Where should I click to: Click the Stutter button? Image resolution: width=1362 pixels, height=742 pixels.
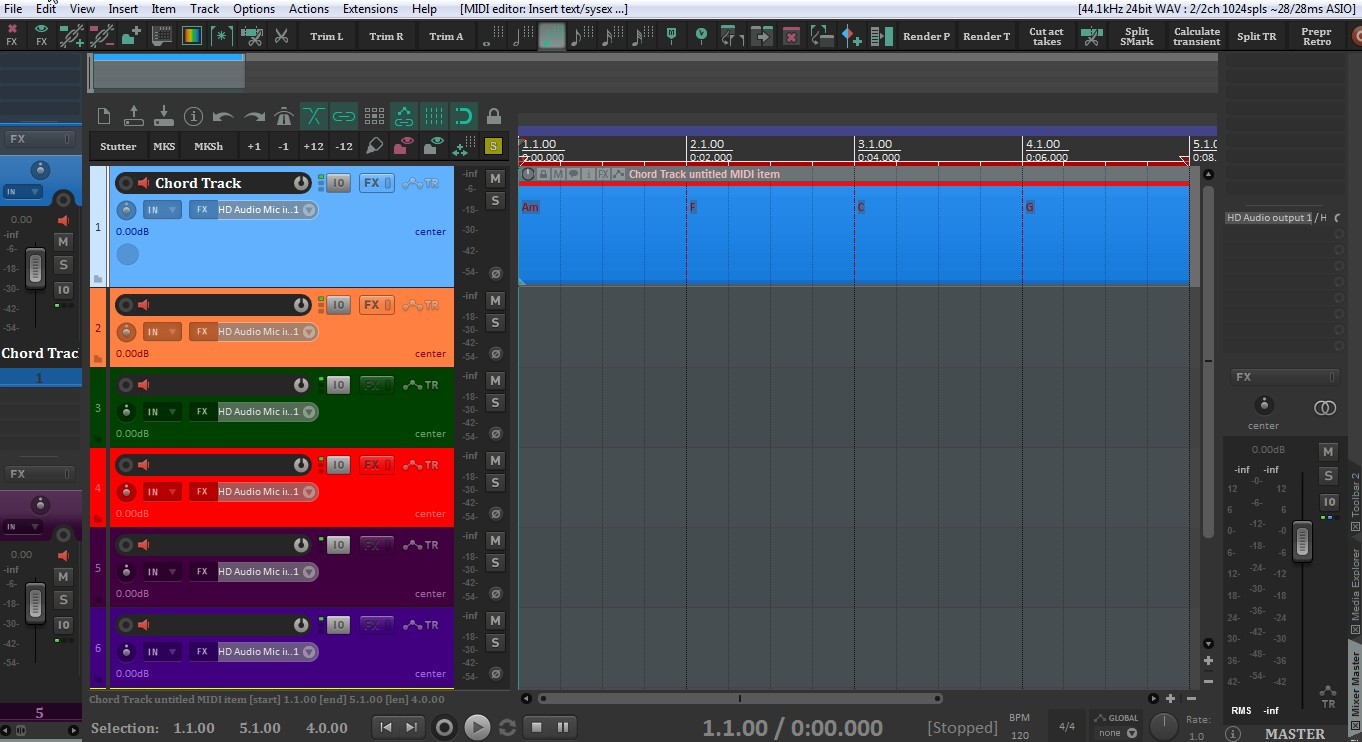click(118, 146)
